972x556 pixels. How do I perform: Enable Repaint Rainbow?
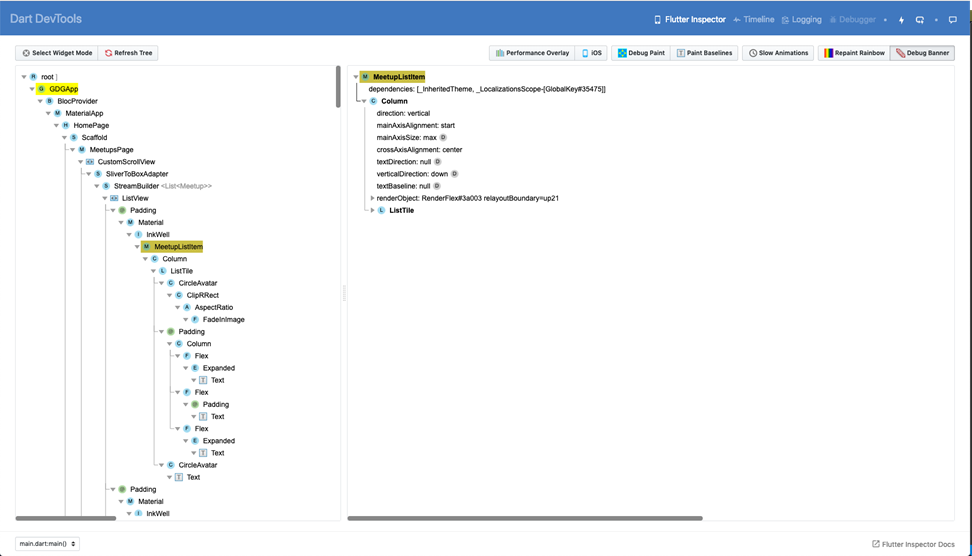point(853,53)
